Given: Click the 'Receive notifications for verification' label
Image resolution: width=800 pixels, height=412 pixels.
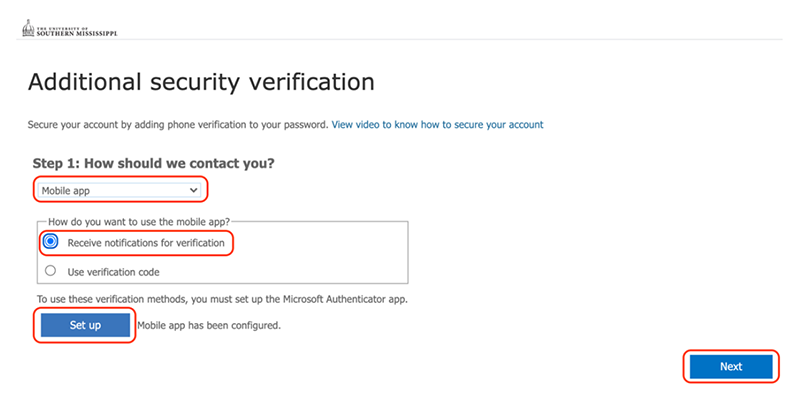Looking at the screenshot, I should coord(146,243).
